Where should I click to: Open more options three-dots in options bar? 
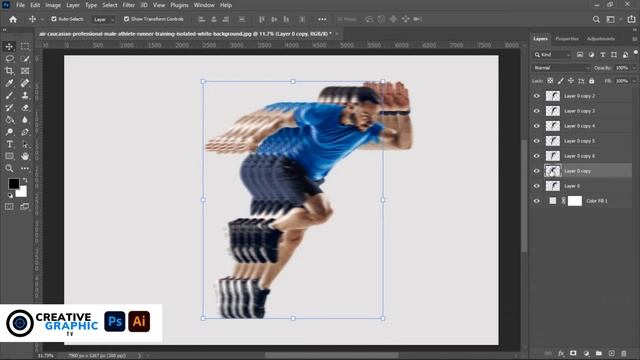tap(322, 19)
